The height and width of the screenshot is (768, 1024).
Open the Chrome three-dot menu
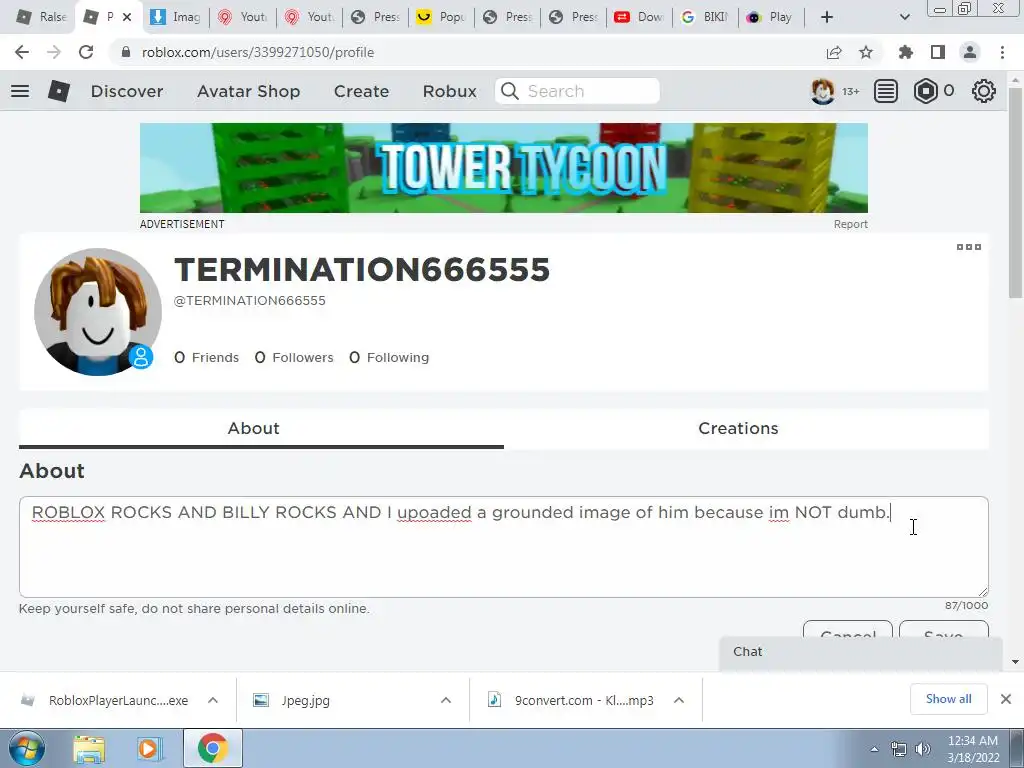click(x=1002, y=52)
